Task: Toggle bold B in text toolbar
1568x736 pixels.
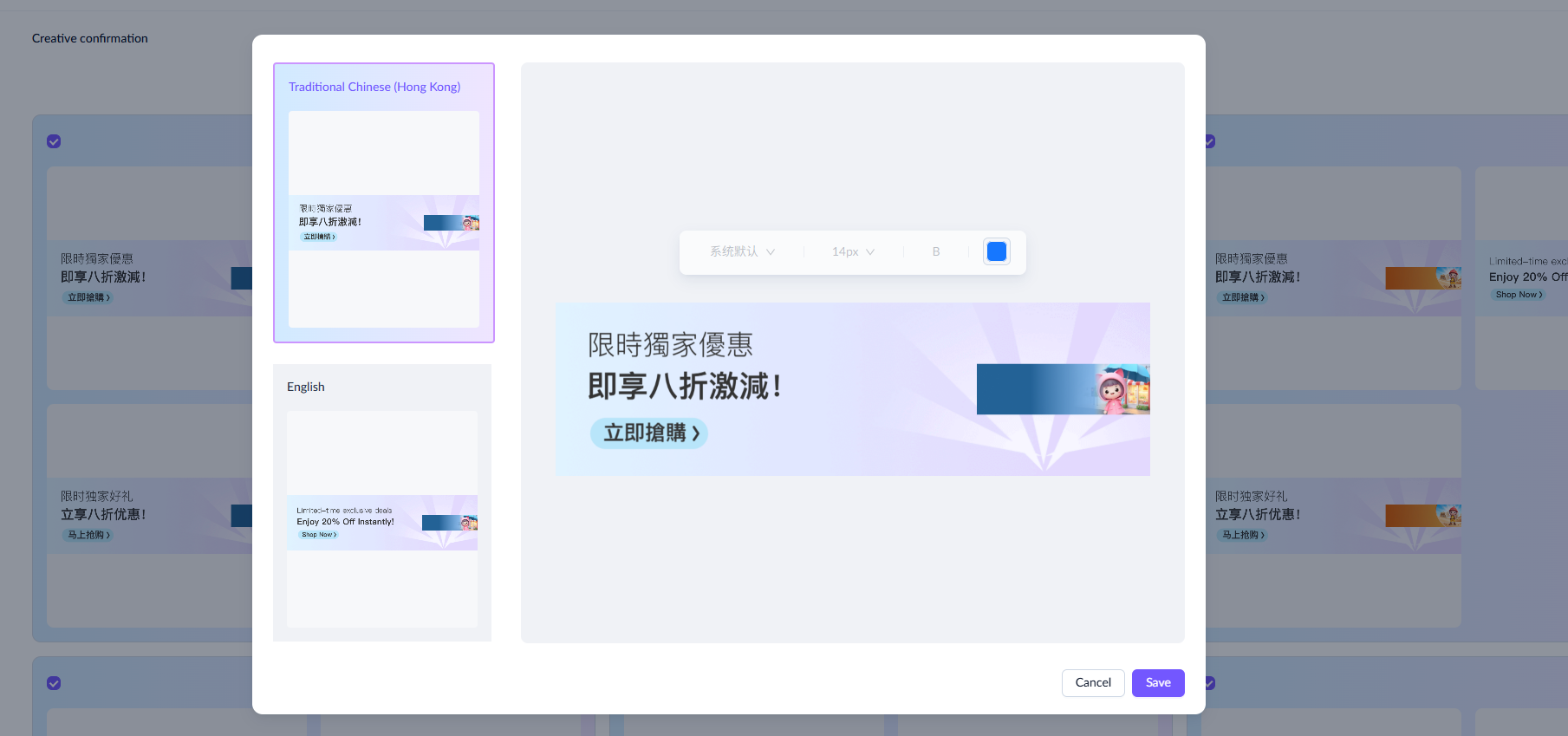Action: (936, 251)
